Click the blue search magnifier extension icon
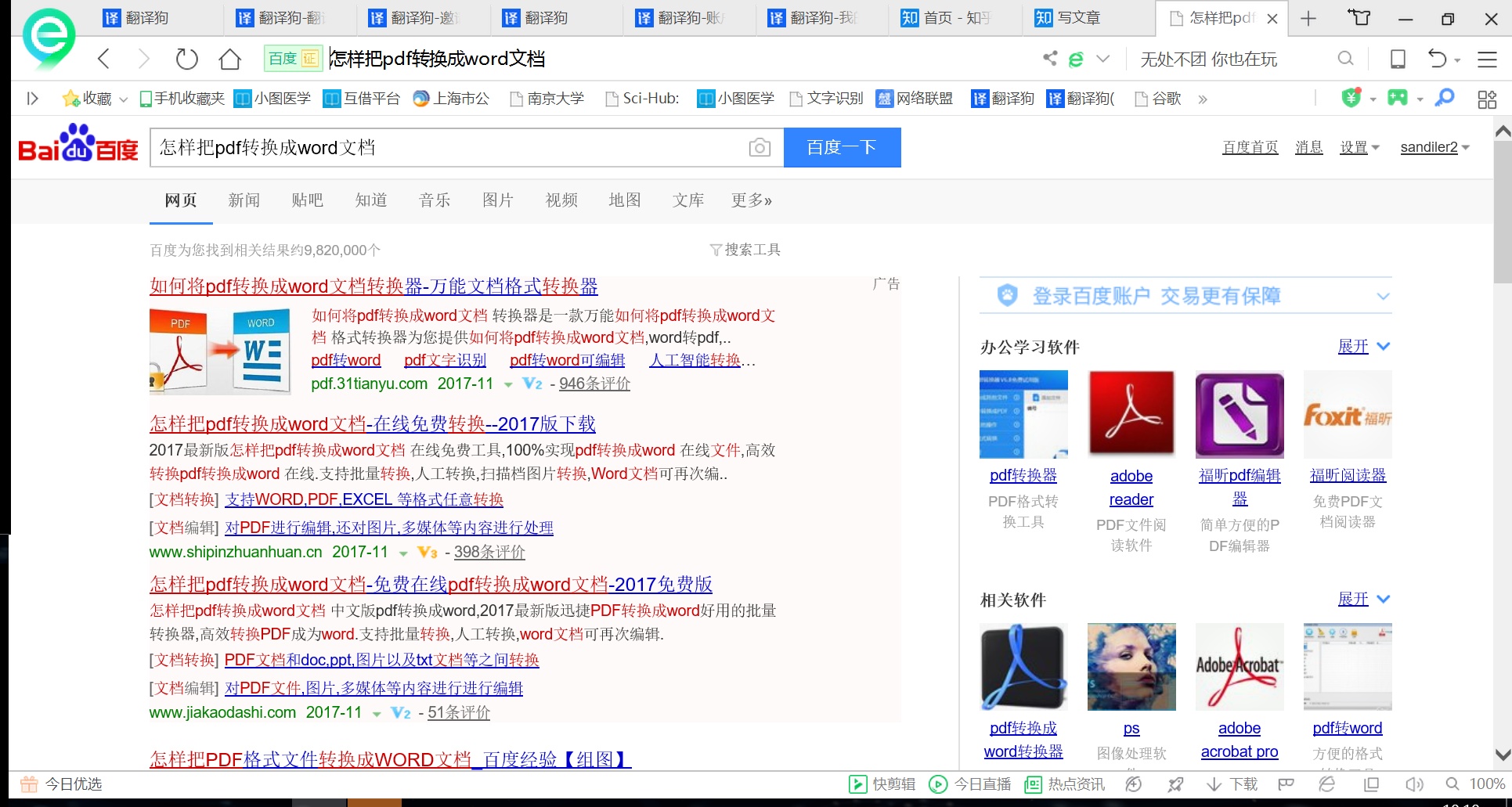The image size is (1512, 807). coord(1444,98)
